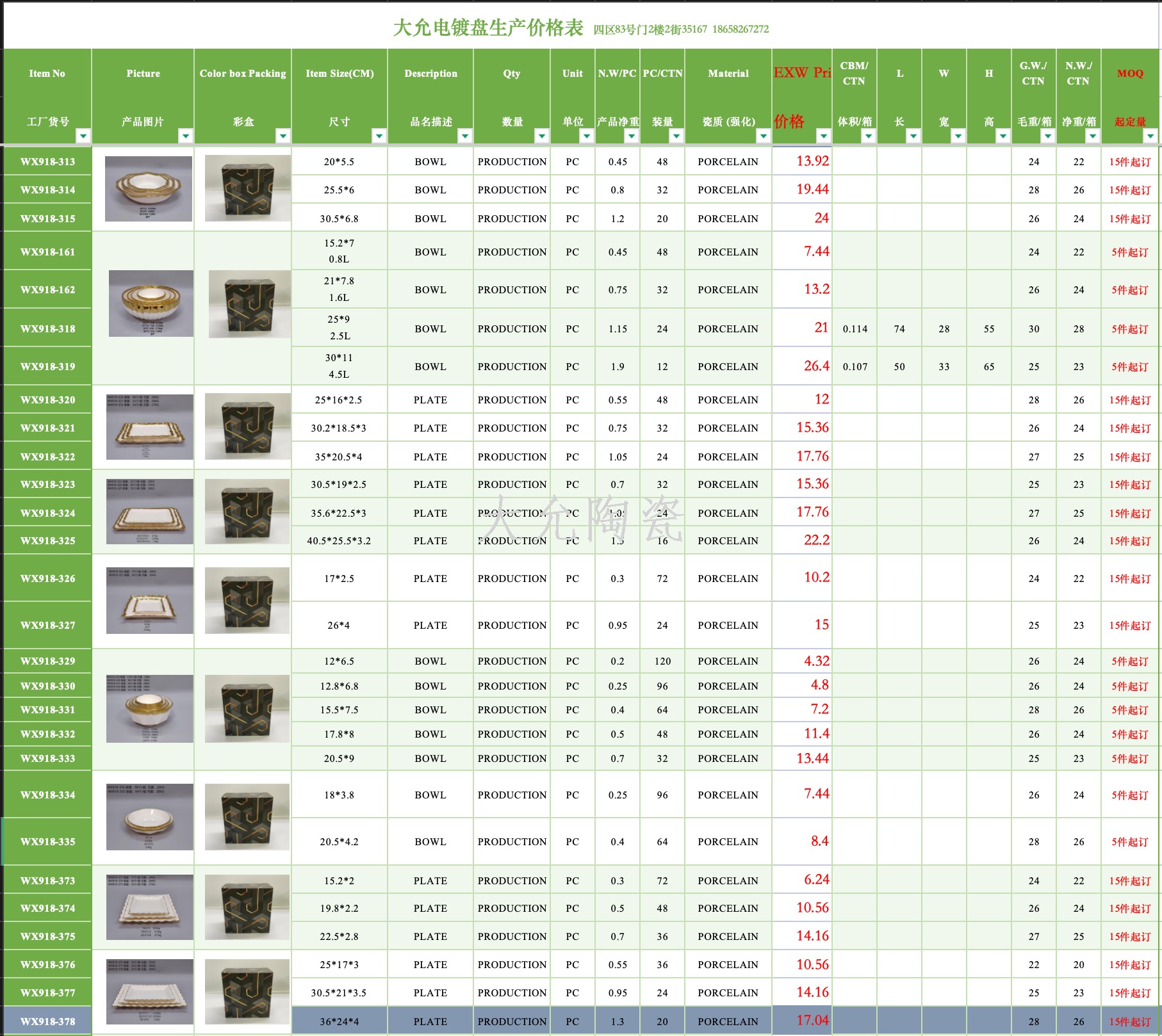Click the WX918-326 square plate picture
The height and width of the screenshot is (1036, 1162).
pyautogui.click(x=149, y=601)
